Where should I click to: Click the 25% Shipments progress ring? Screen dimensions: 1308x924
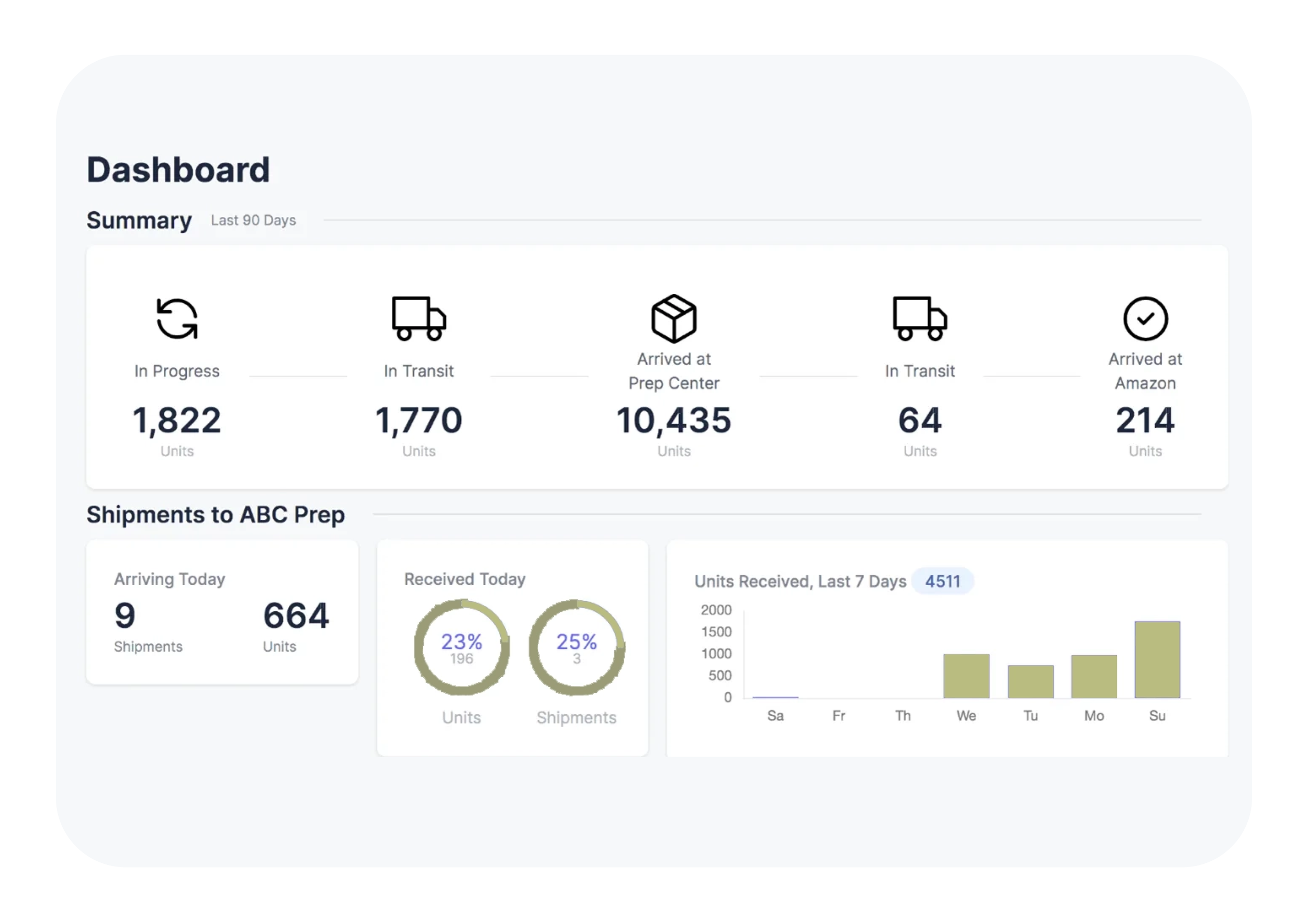click(577, 647)
